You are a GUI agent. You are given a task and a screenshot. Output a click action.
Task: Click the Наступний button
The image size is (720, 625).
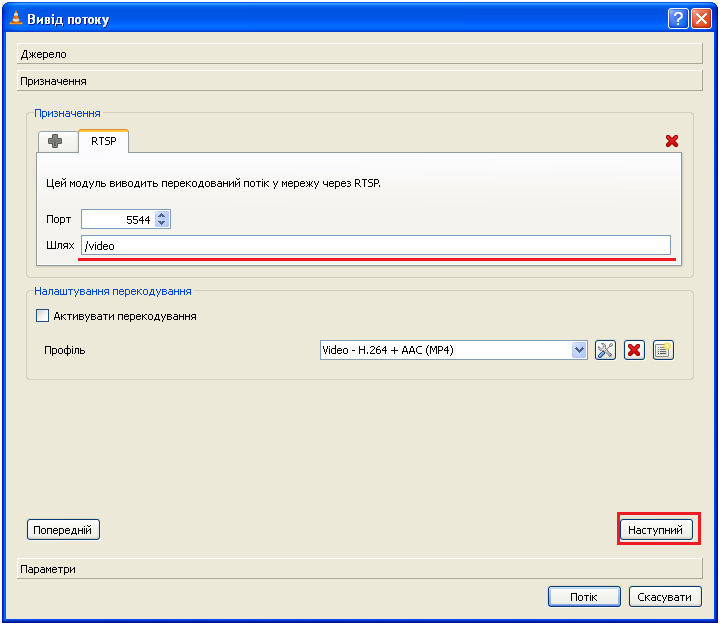(x=656, y=530)
